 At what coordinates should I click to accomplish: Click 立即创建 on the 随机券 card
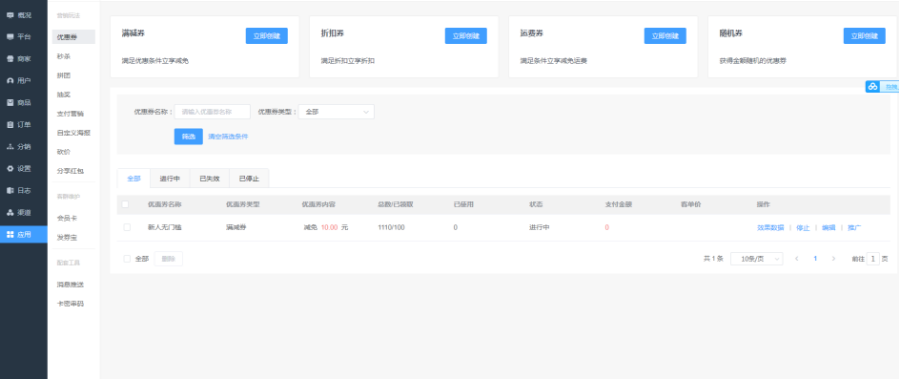pyautogui.click(x=864, y=36)
